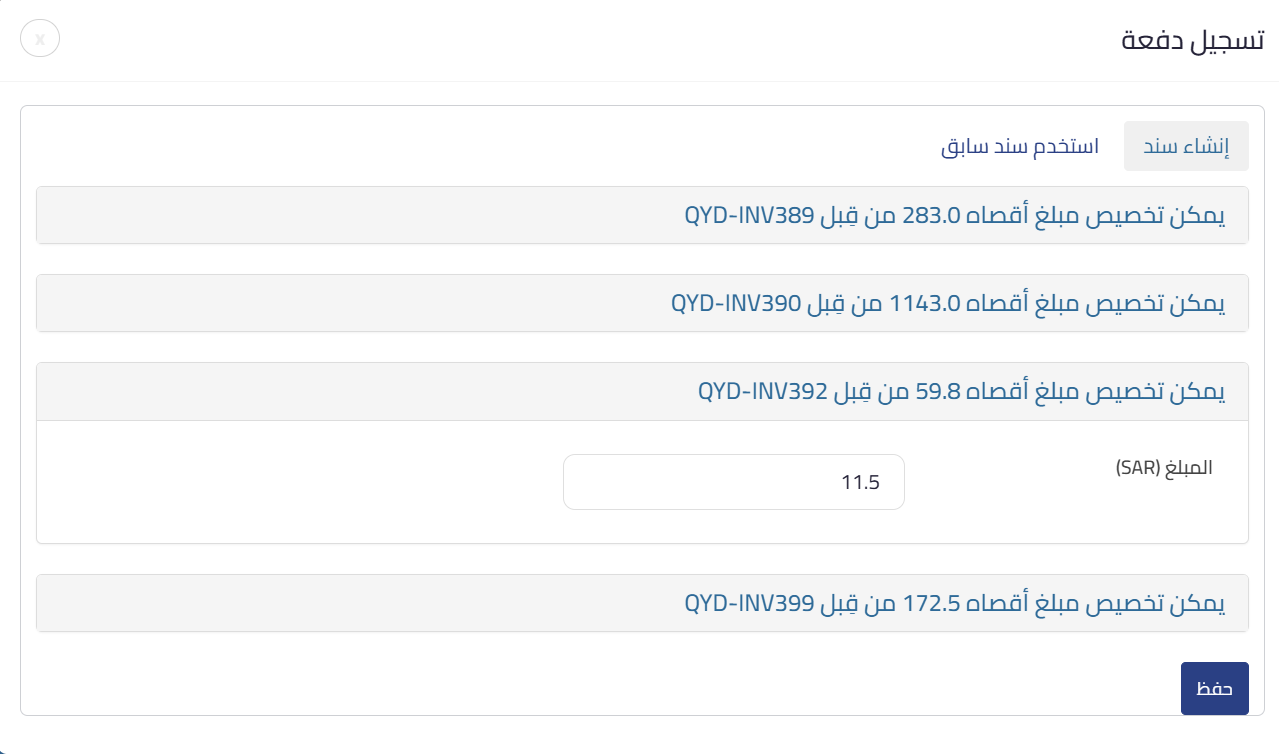Expand the QYD-INV399 invoice accordion

click(x=956, y=602)
